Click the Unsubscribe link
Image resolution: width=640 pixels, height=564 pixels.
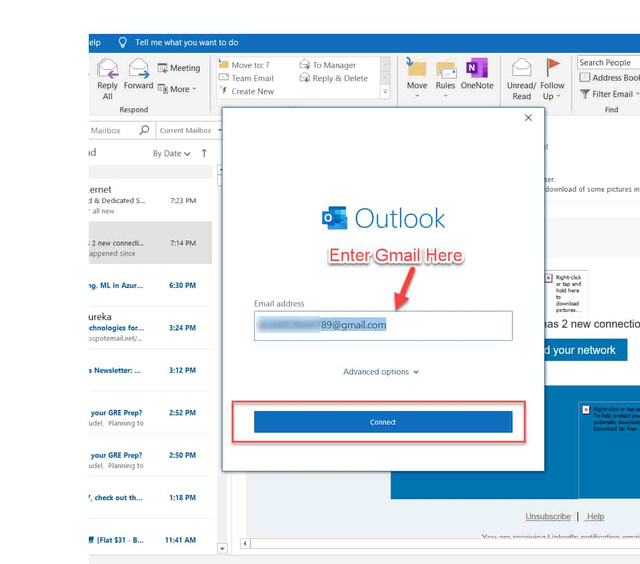coord(548,516)
